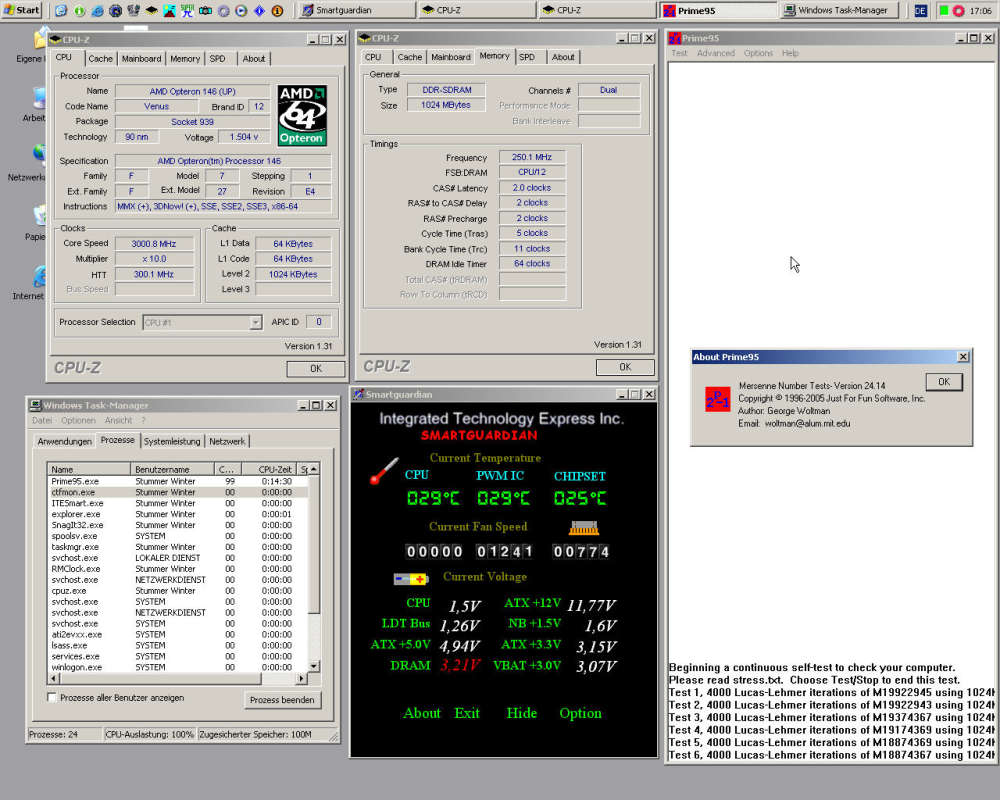Screen dimensions: 1000x800
Task: Select winlogon.exe in process list
Action: (x=77, y=667)
